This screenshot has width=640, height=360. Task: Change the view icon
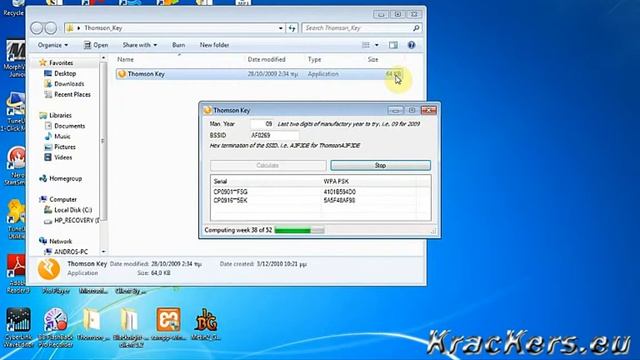tap(366, 45)
